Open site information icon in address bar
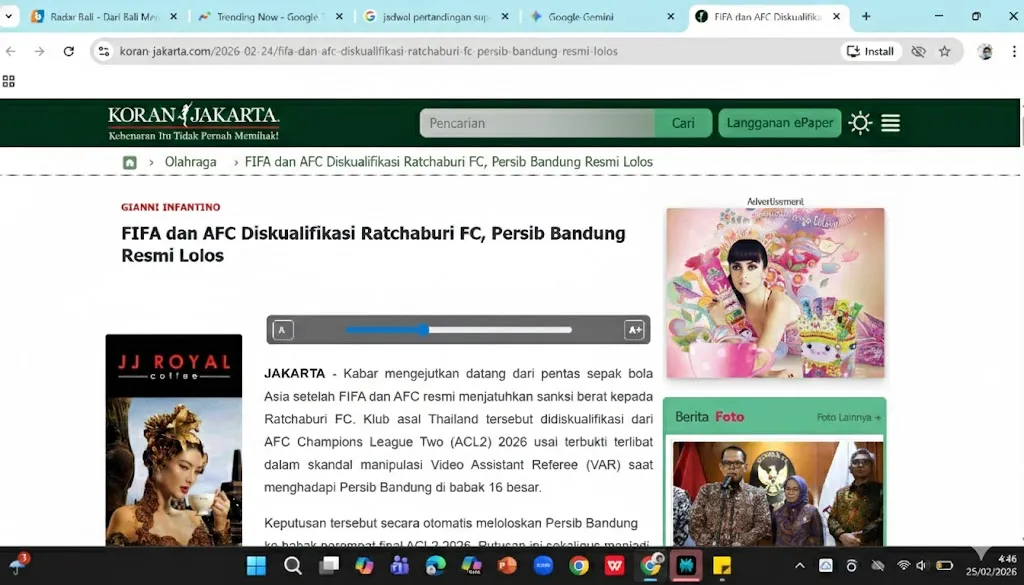 (x=104, y=51)
